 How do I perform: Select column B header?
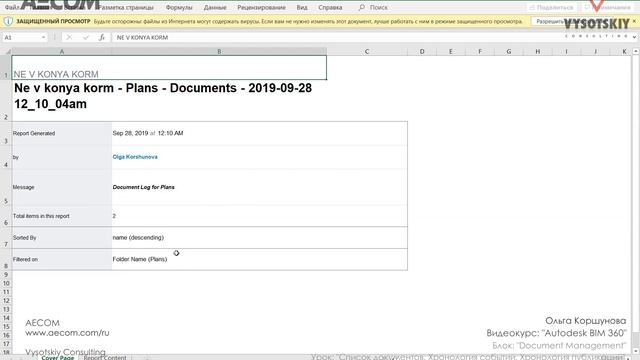[x=219, y=51]
